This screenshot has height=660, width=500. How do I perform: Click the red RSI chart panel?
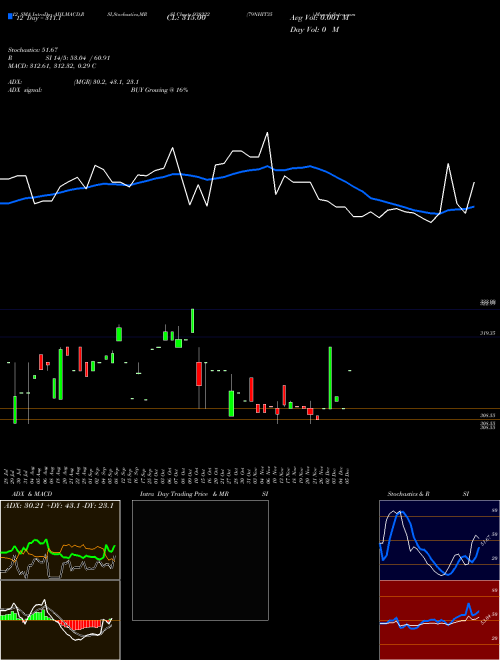pyautogui.click(x=439, y=620)
